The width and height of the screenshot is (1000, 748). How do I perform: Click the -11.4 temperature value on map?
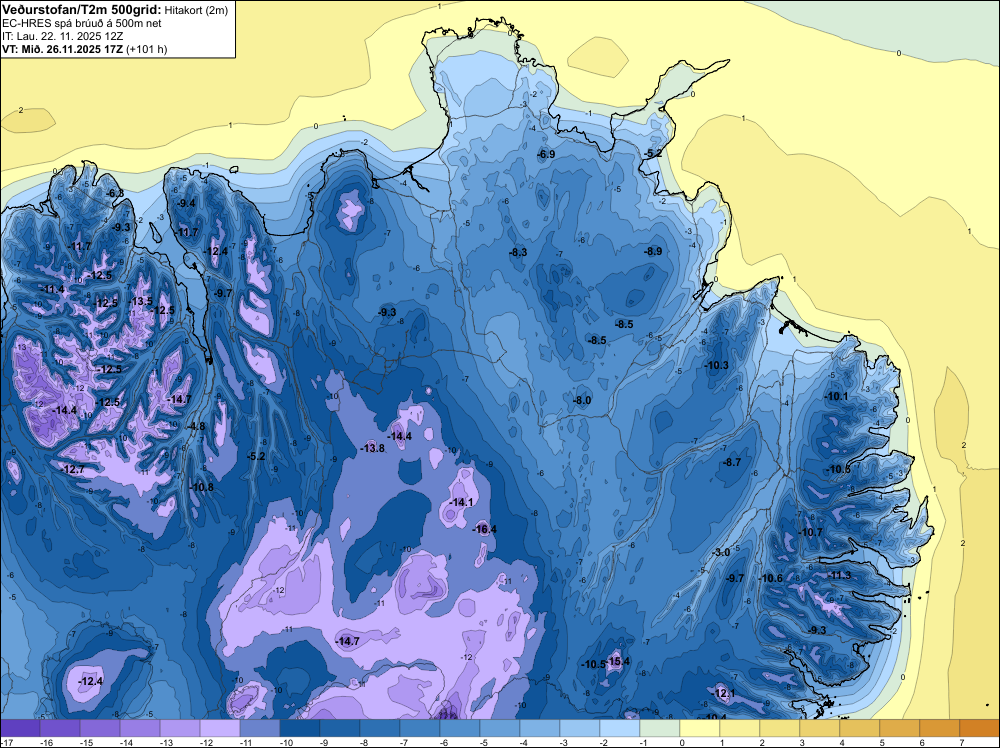52,290
